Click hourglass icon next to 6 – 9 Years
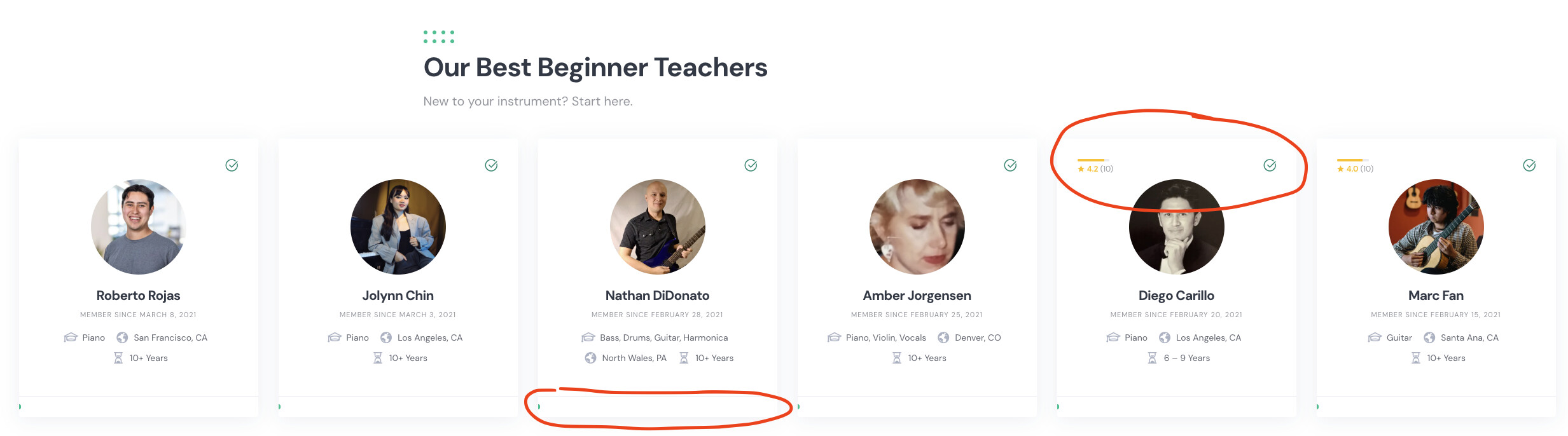 click(1152, 358)
